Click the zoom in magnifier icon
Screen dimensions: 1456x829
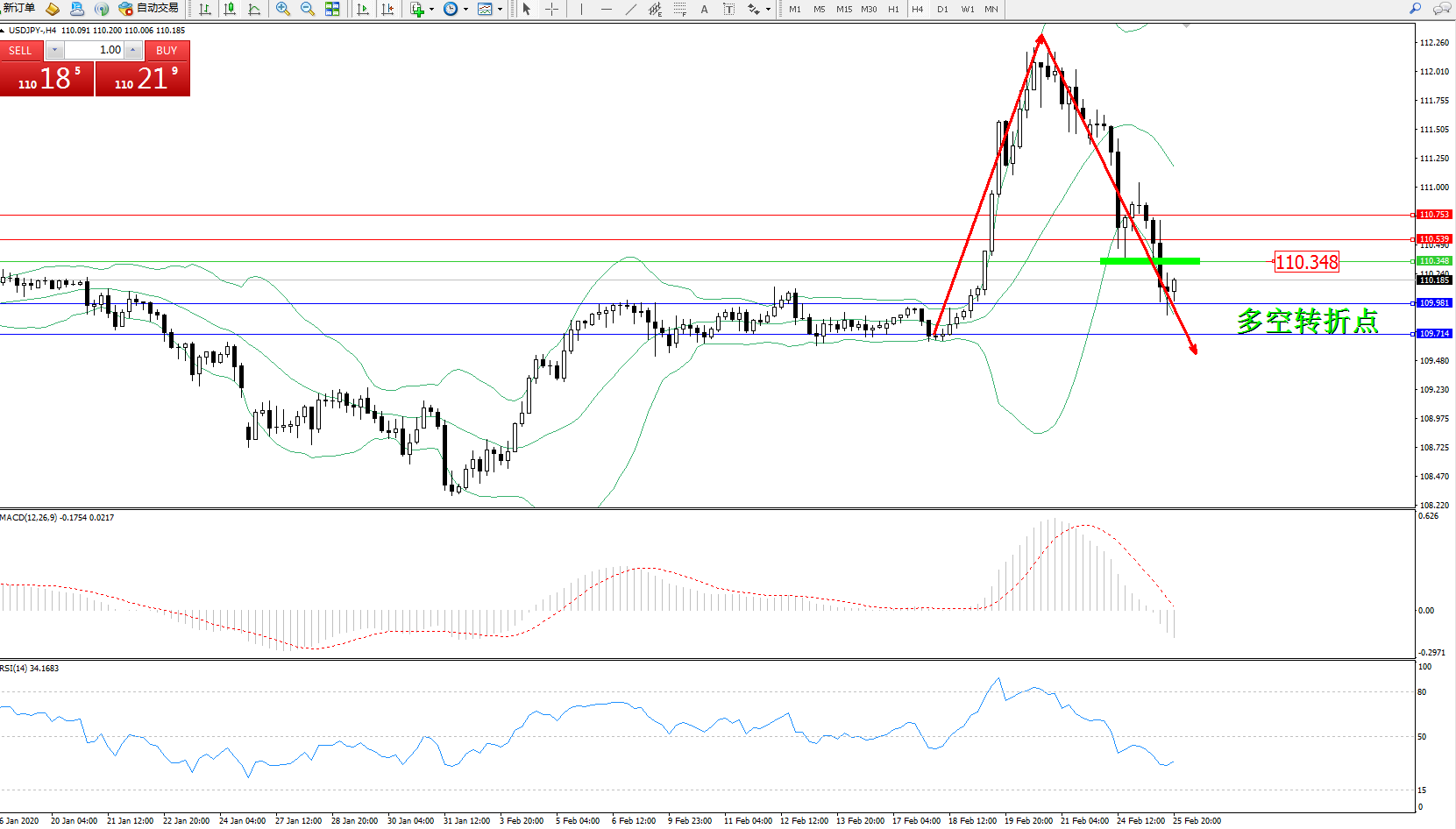(283, 9)
